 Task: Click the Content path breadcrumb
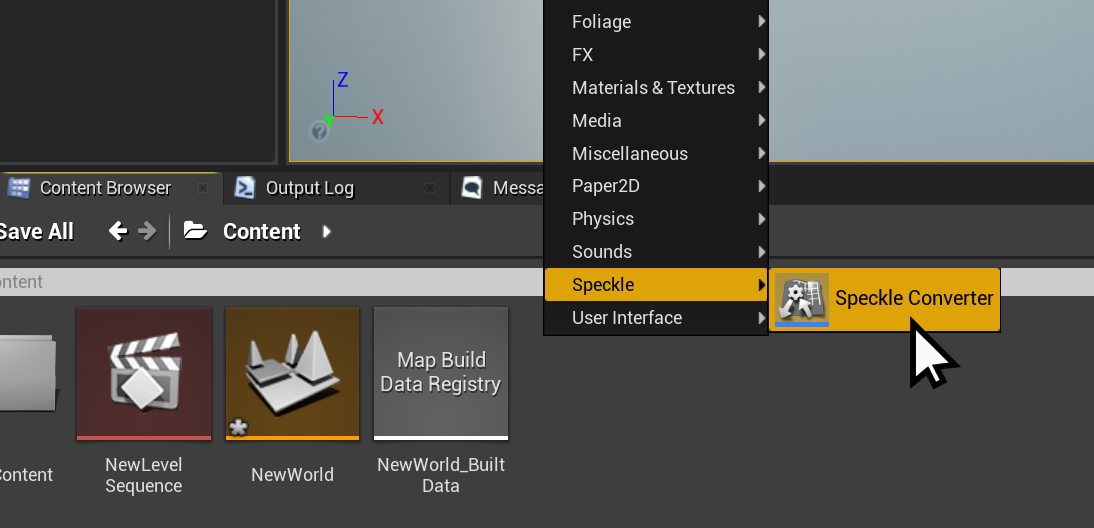(x=262, y=232)
